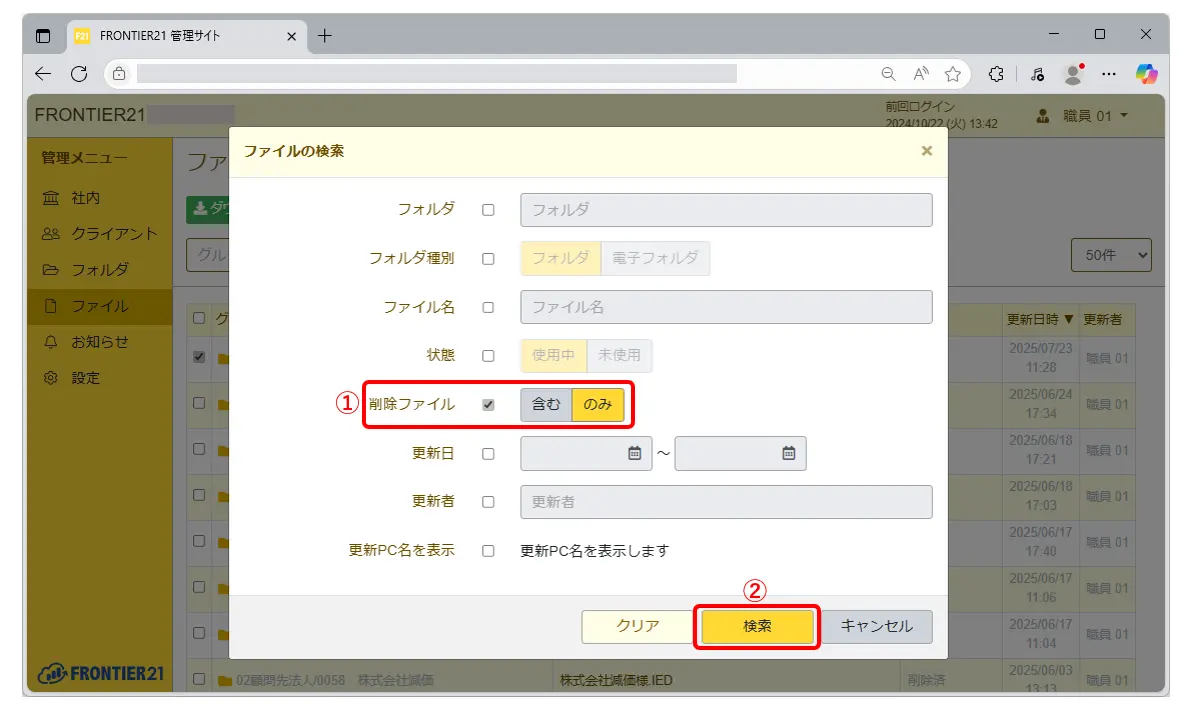This screenshot has height=711, width=1190.
Task: Click the calendar icon in the end date field
Action: 788,453
